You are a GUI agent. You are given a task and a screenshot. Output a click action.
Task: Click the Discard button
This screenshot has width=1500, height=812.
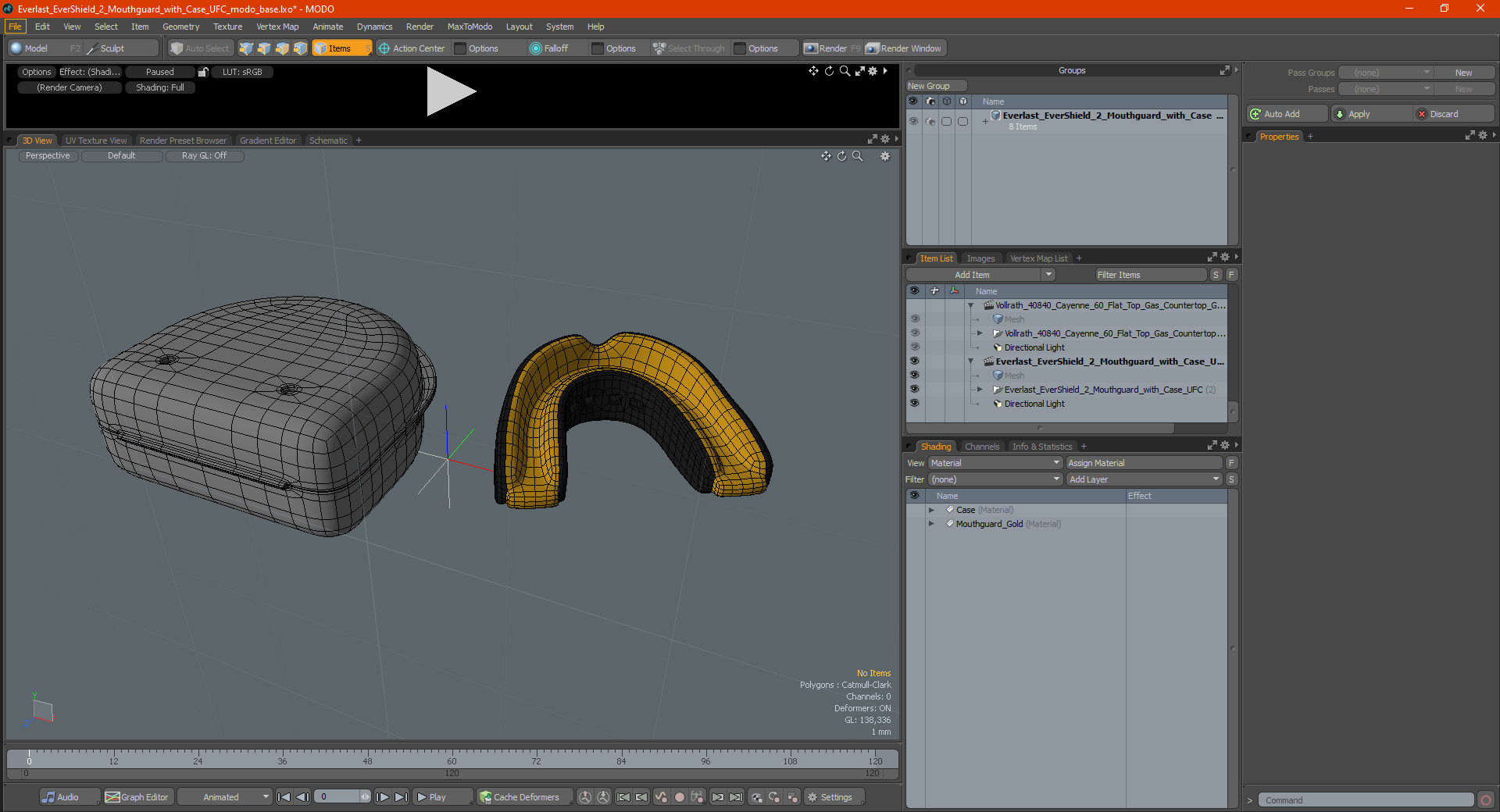[x=1453, y=114]
